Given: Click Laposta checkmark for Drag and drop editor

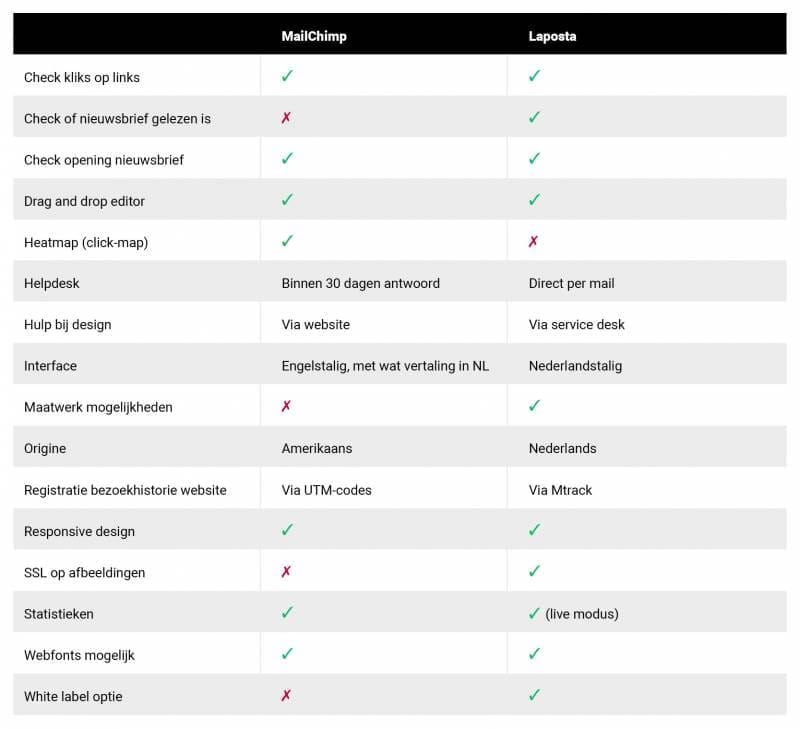Looking at the screenshot, I should coord(534,200).
